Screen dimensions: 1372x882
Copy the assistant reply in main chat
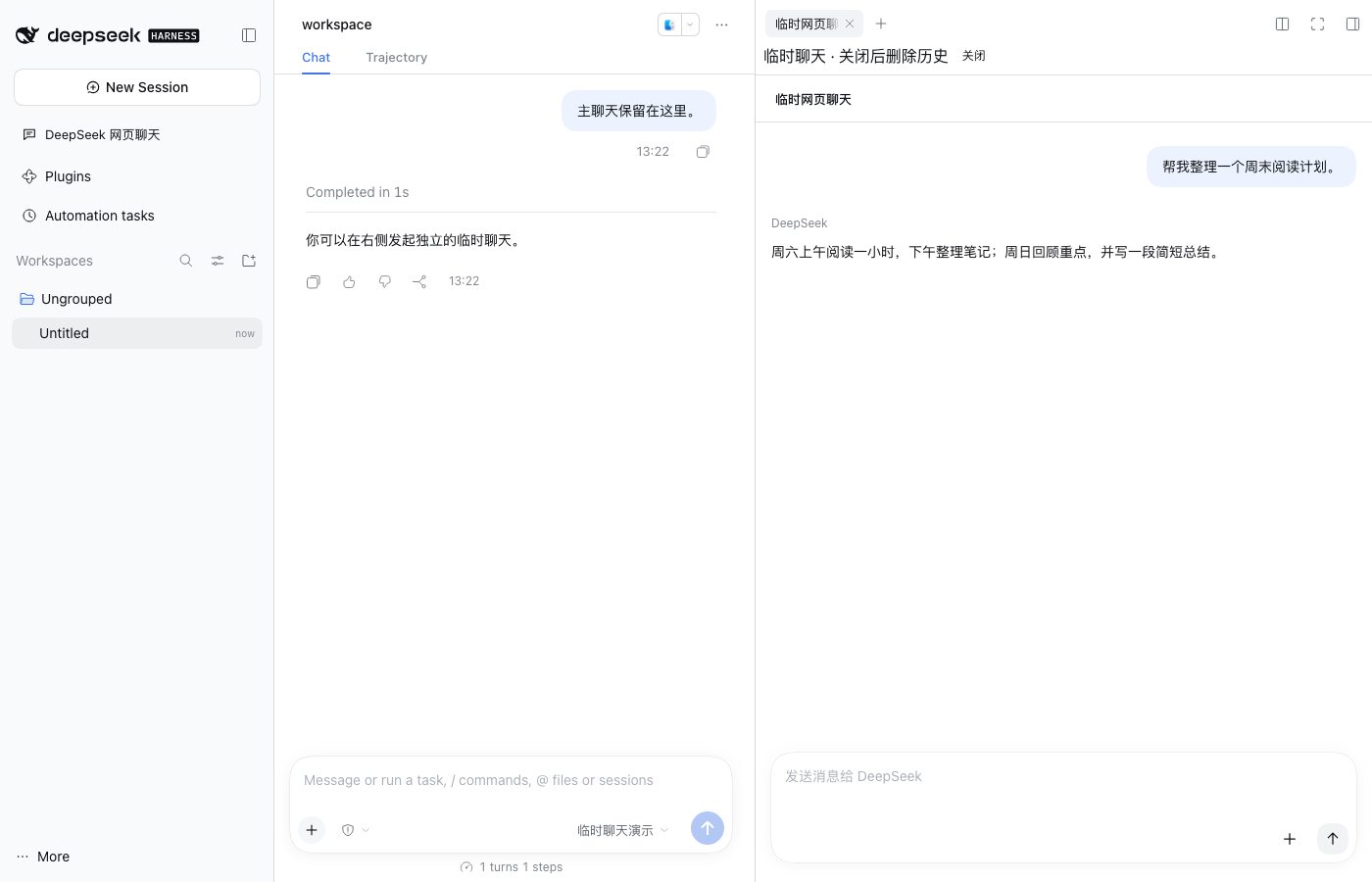pos(314,282)
